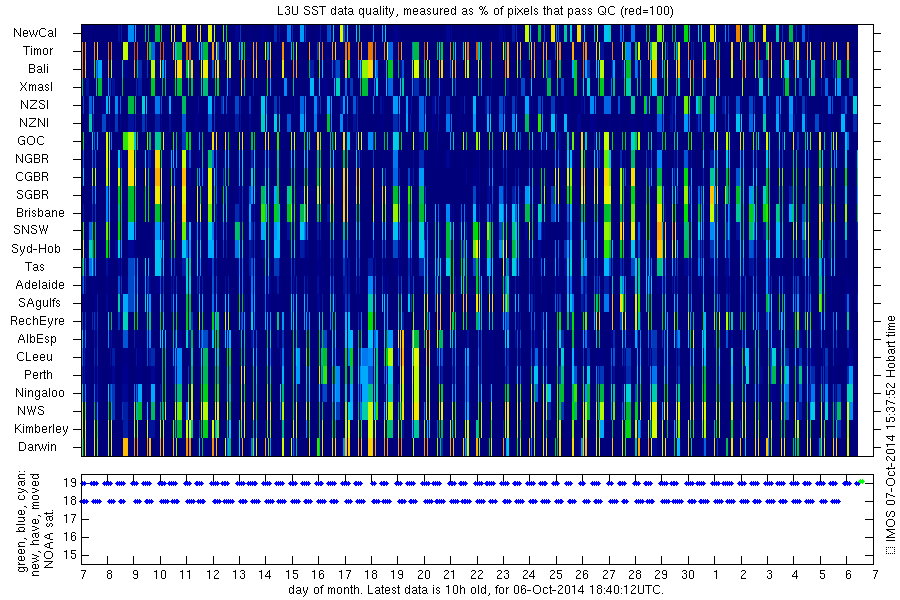
Task: Click the day 12 tick label
Action: click(213, 575)
